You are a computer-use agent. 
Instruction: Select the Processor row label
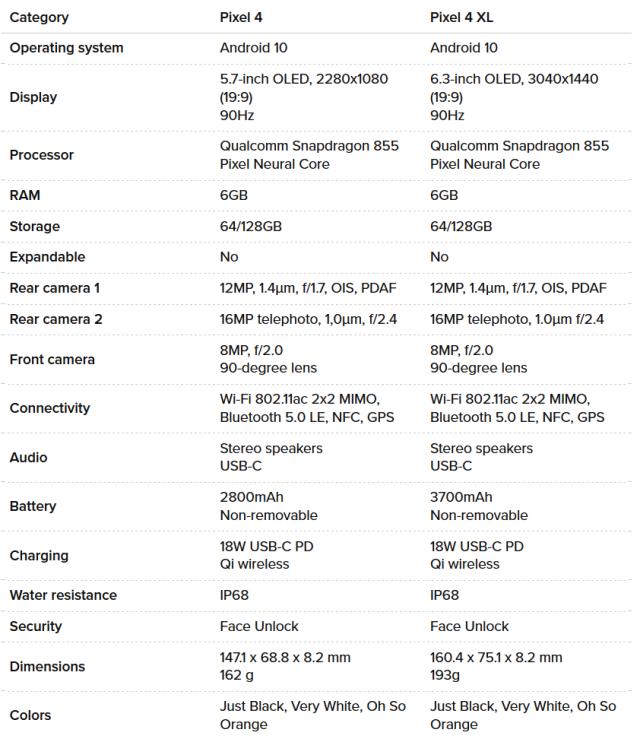tap(41, 155)
